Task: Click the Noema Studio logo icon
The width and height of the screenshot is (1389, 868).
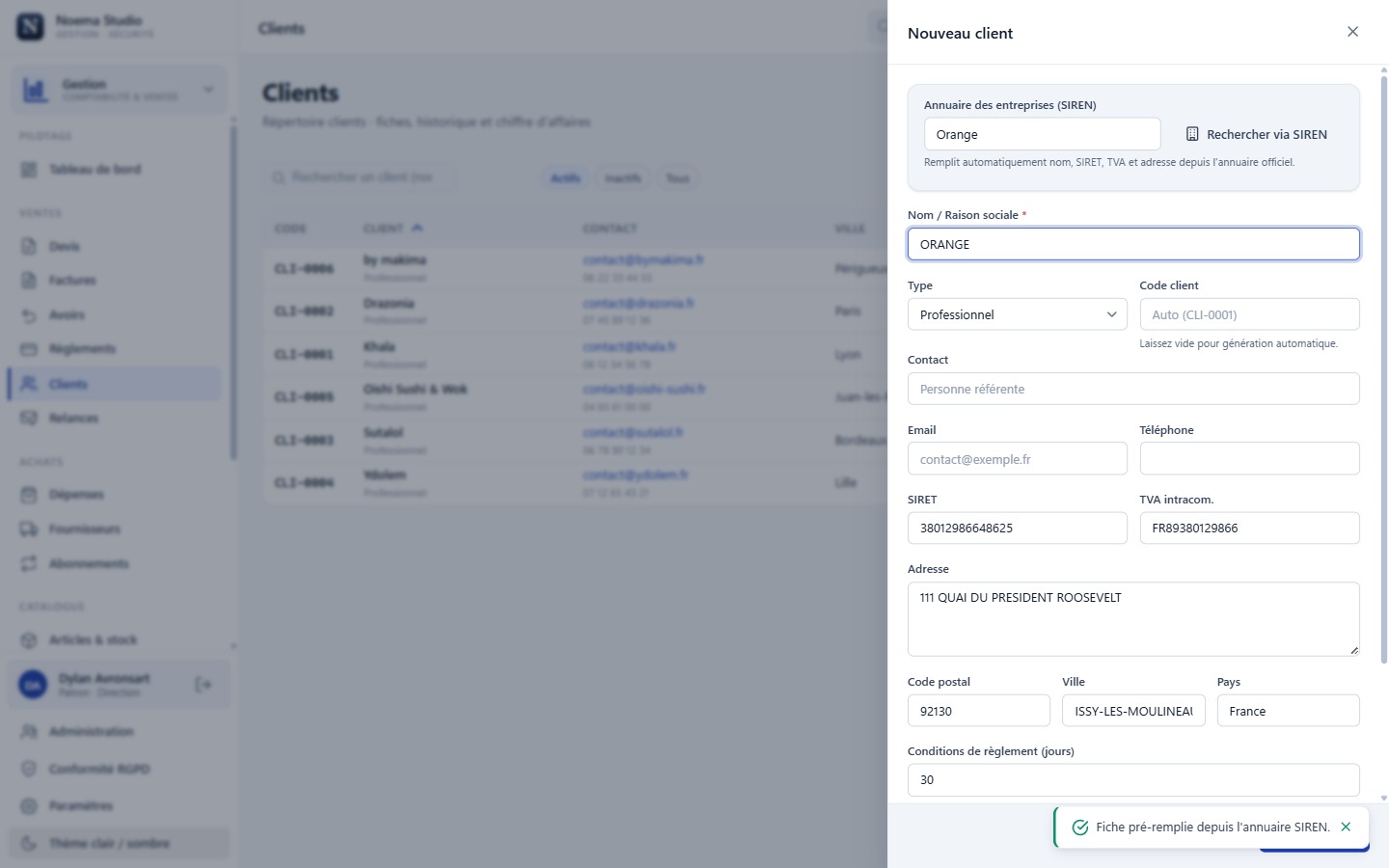Action: coord(31,27)
